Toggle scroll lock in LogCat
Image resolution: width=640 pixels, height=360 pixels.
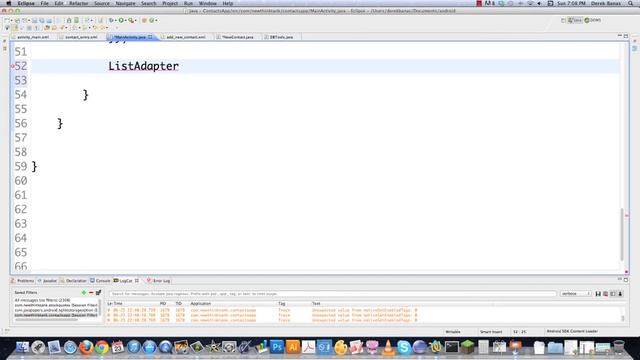click(620, 294)
